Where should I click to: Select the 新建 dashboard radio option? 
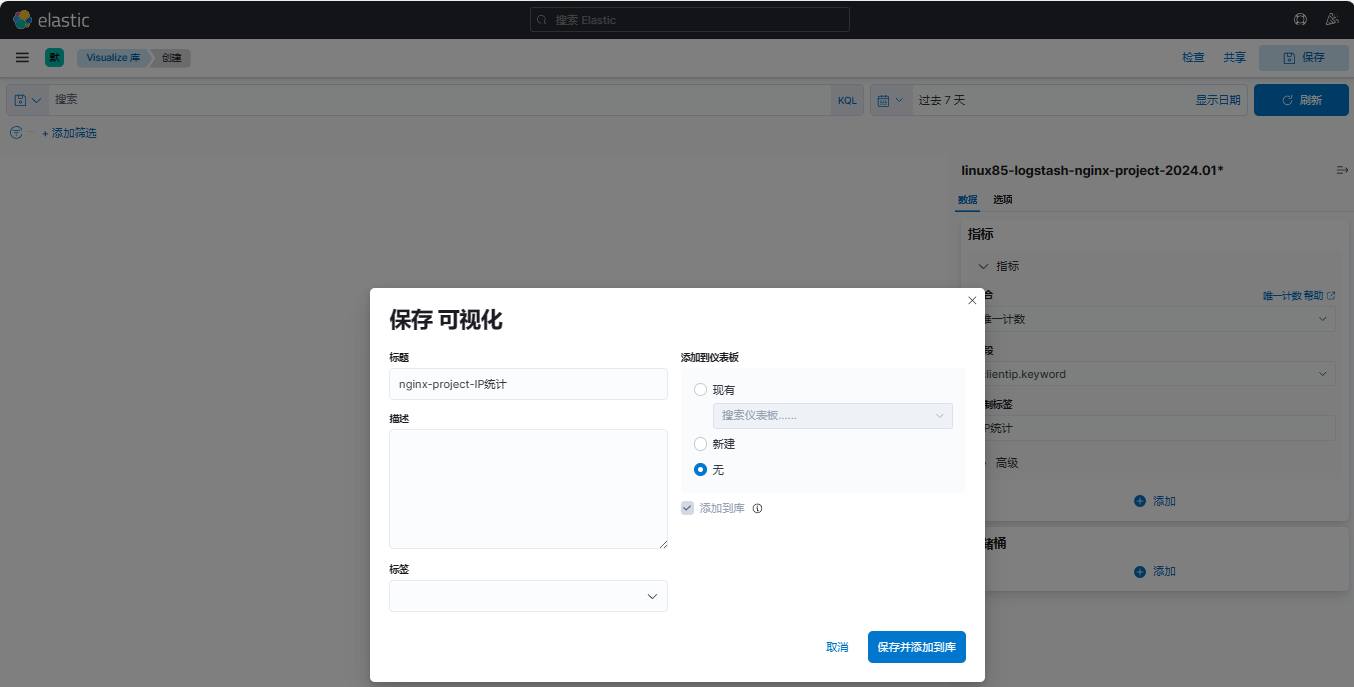[700, 444]
